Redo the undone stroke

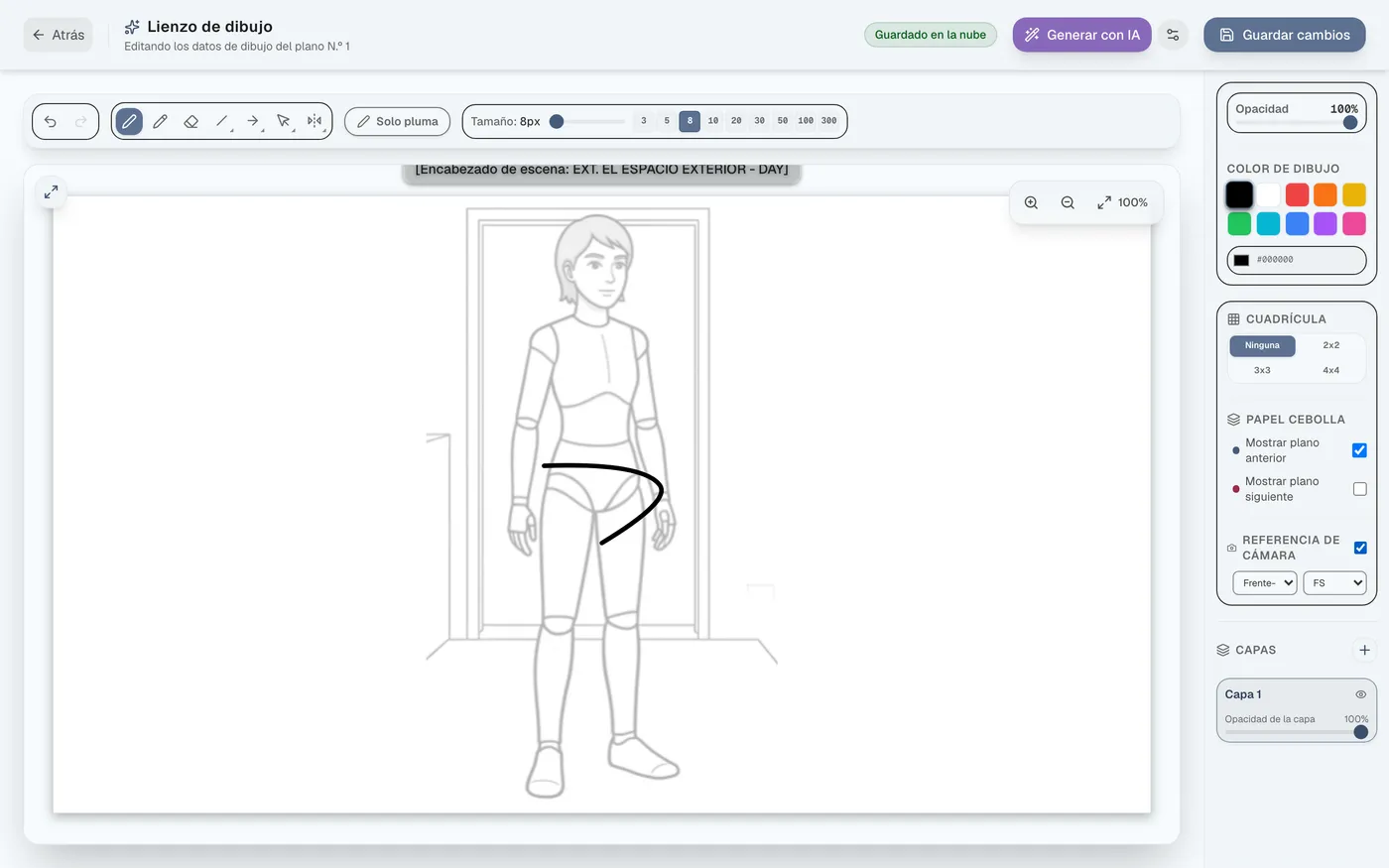pyautogui.click(x=81, y=121)
